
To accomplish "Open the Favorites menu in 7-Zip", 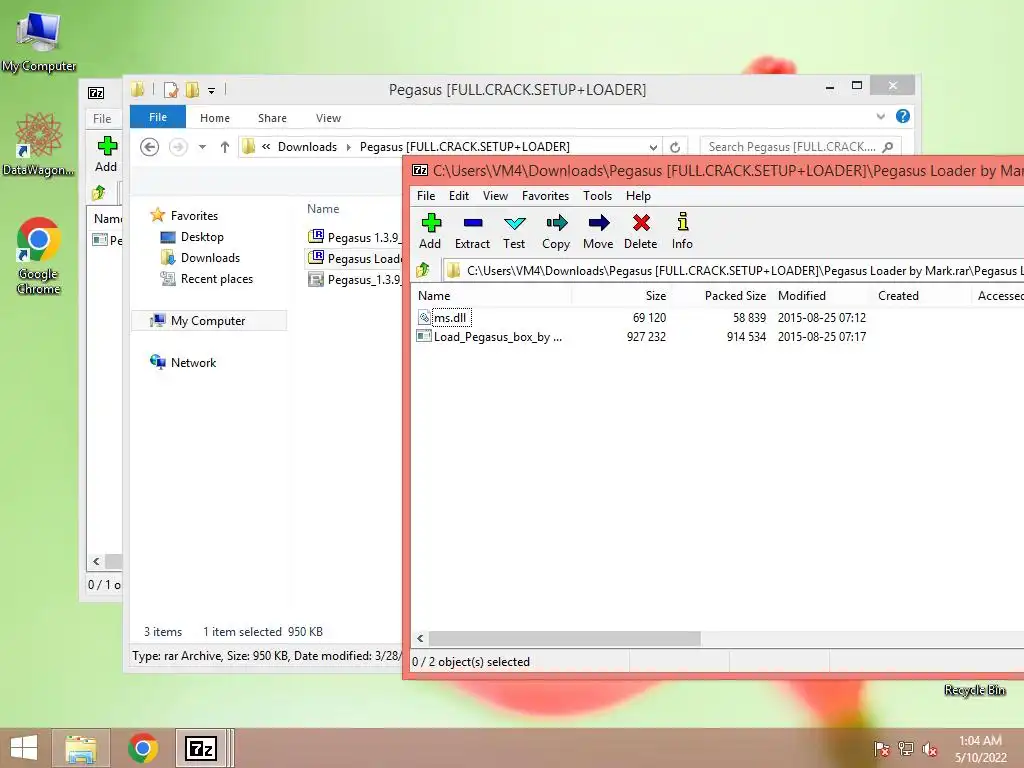I will [x=545, y=196].
